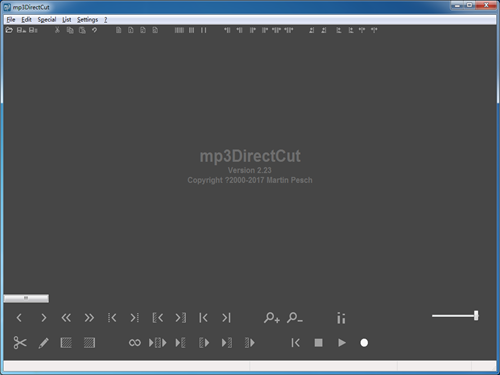Toggle the loop play infinity icon
Screen dimensions: 500x375
coord(135,343)
